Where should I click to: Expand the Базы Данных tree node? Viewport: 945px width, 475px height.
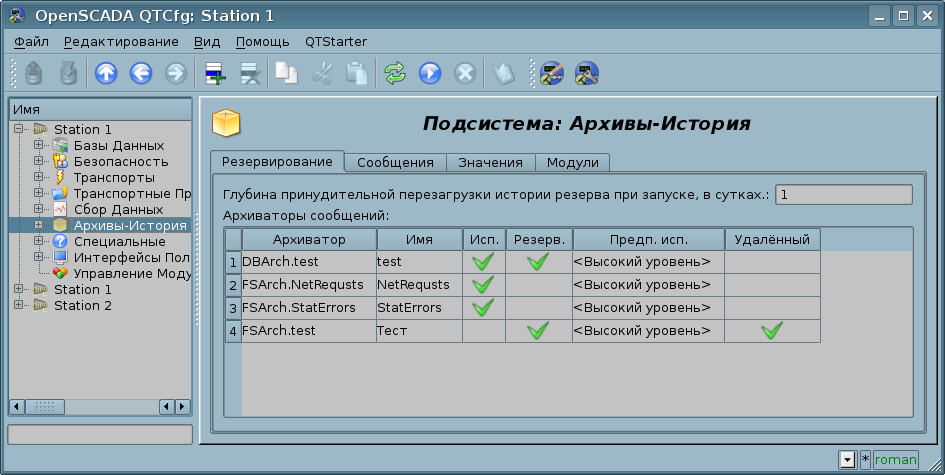[39, 146]
